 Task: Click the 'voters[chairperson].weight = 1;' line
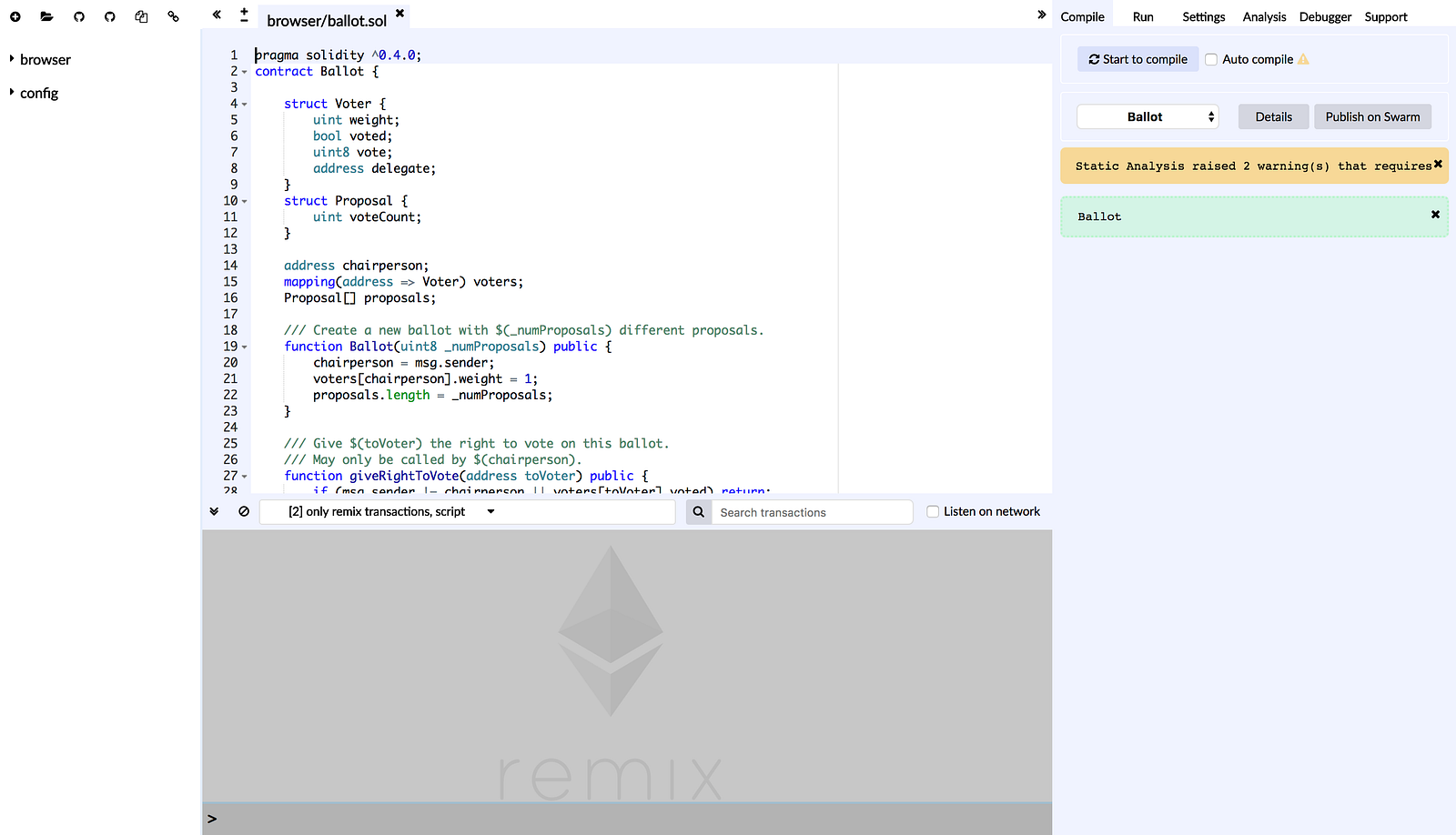click(x=426, y=379)
